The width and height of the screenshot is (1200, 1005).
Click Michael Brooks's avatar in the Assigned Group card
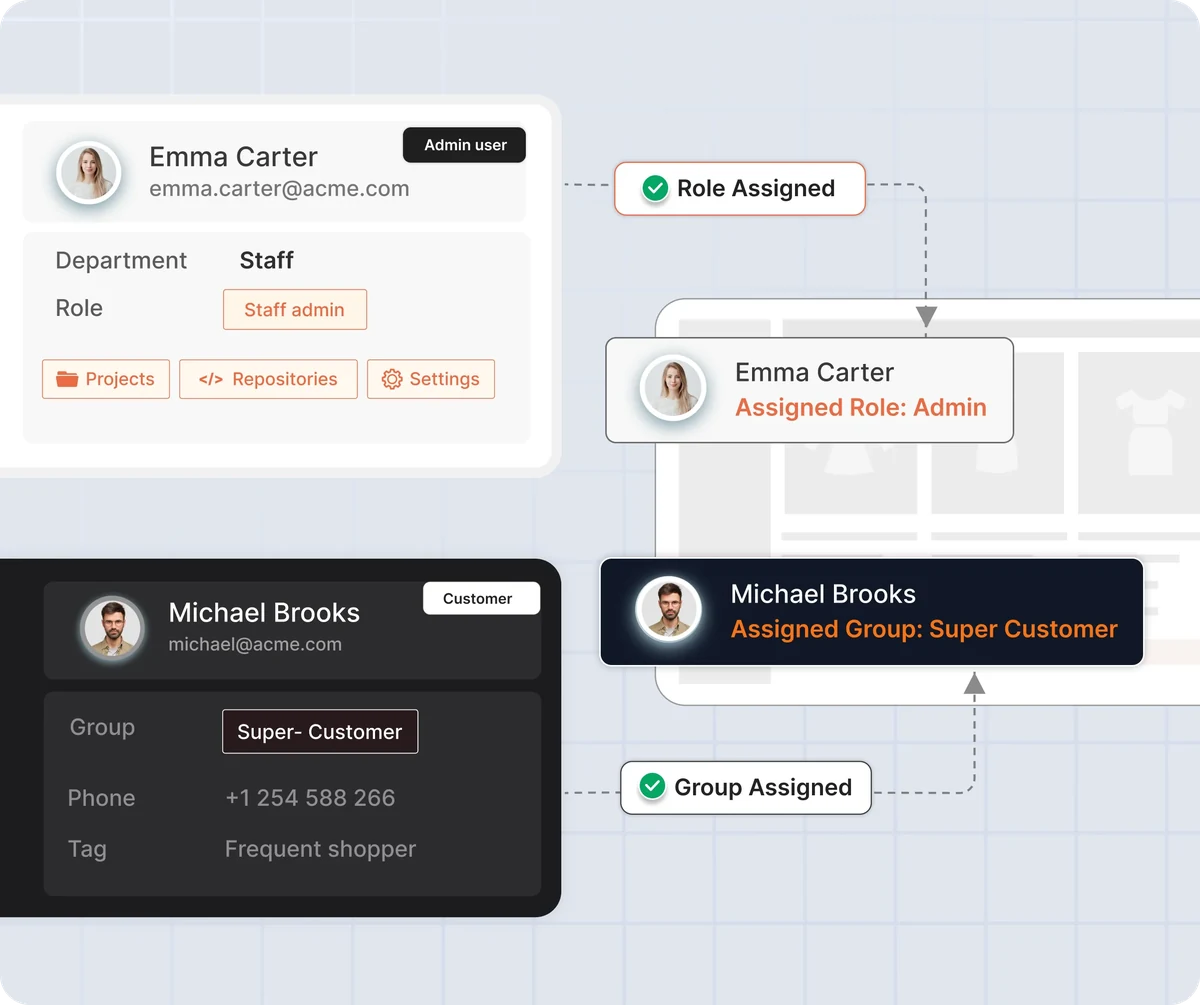pos(668,609)
